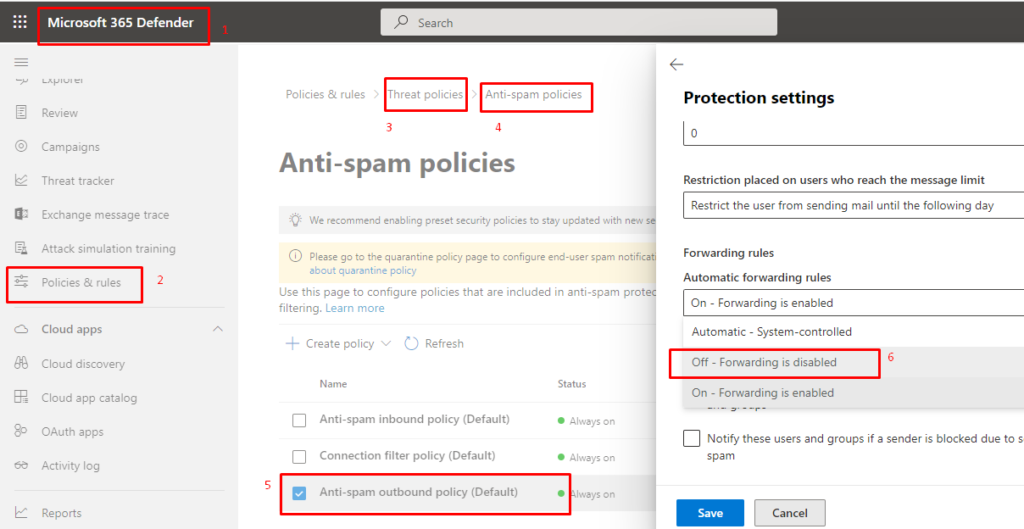Check Connection filter policy (Default) checkbox

coord(299,457)
